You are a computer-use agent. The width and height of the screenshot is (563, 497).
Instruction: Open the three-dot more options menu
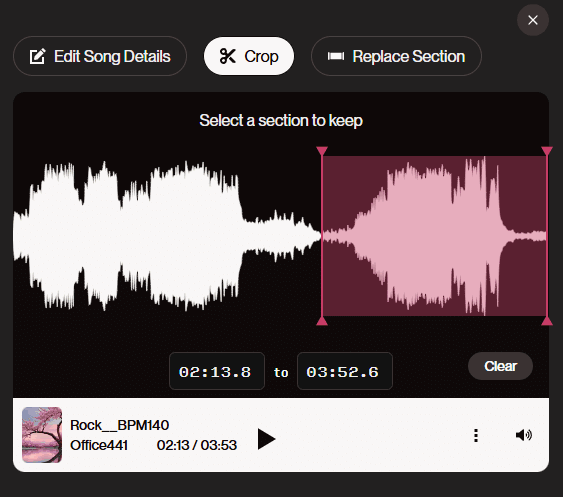[476, 435]
